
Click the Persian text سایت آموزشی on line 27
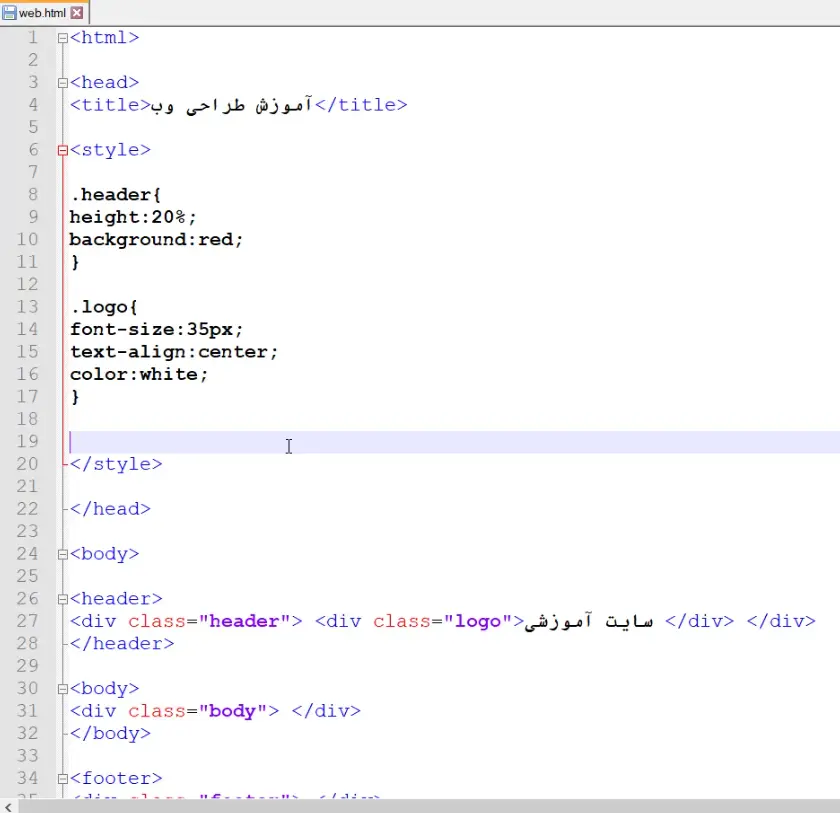[x=589, y=621]
